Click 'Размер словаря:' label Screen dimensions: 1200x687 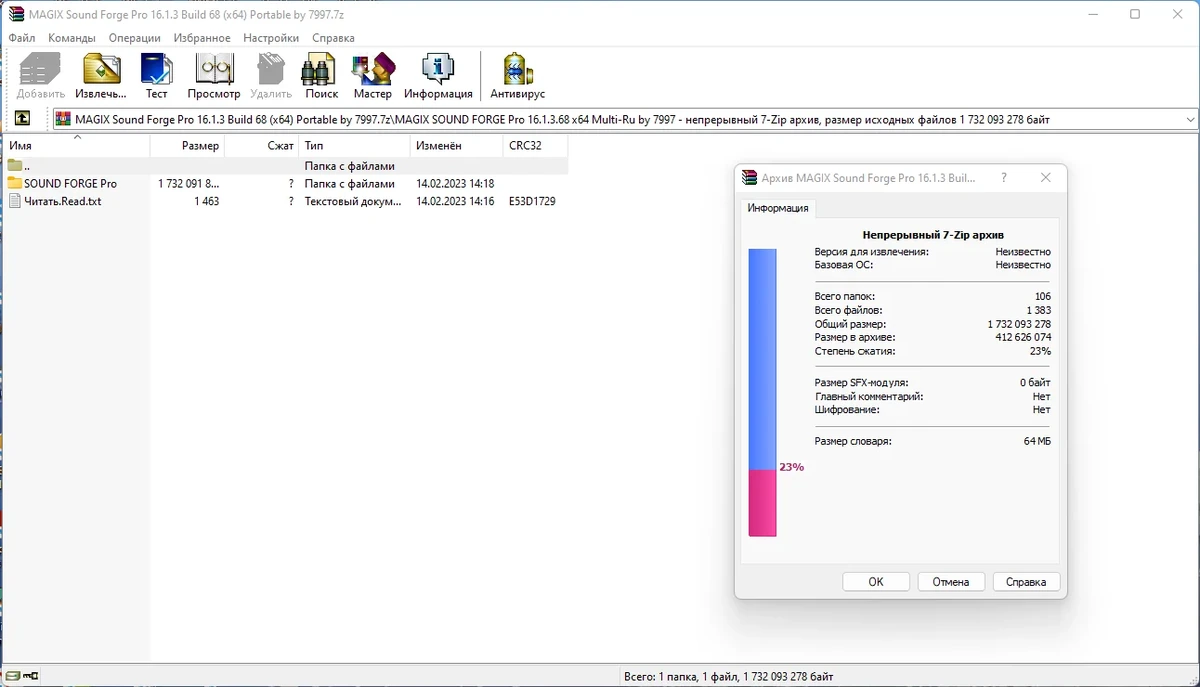853,441
